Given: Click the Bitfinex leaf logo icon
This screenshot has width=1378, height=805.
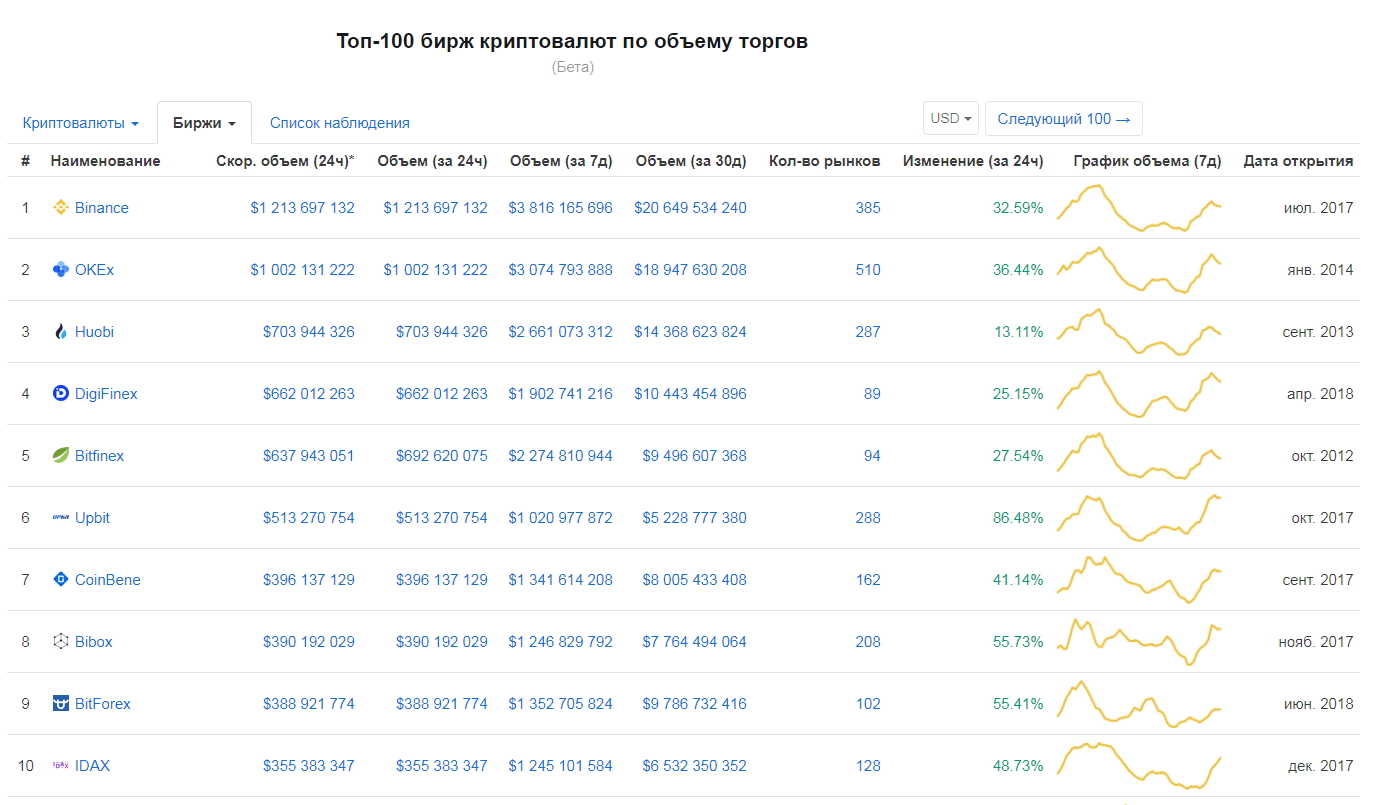Looking at the screenshot, I should (x=60, y=456).
